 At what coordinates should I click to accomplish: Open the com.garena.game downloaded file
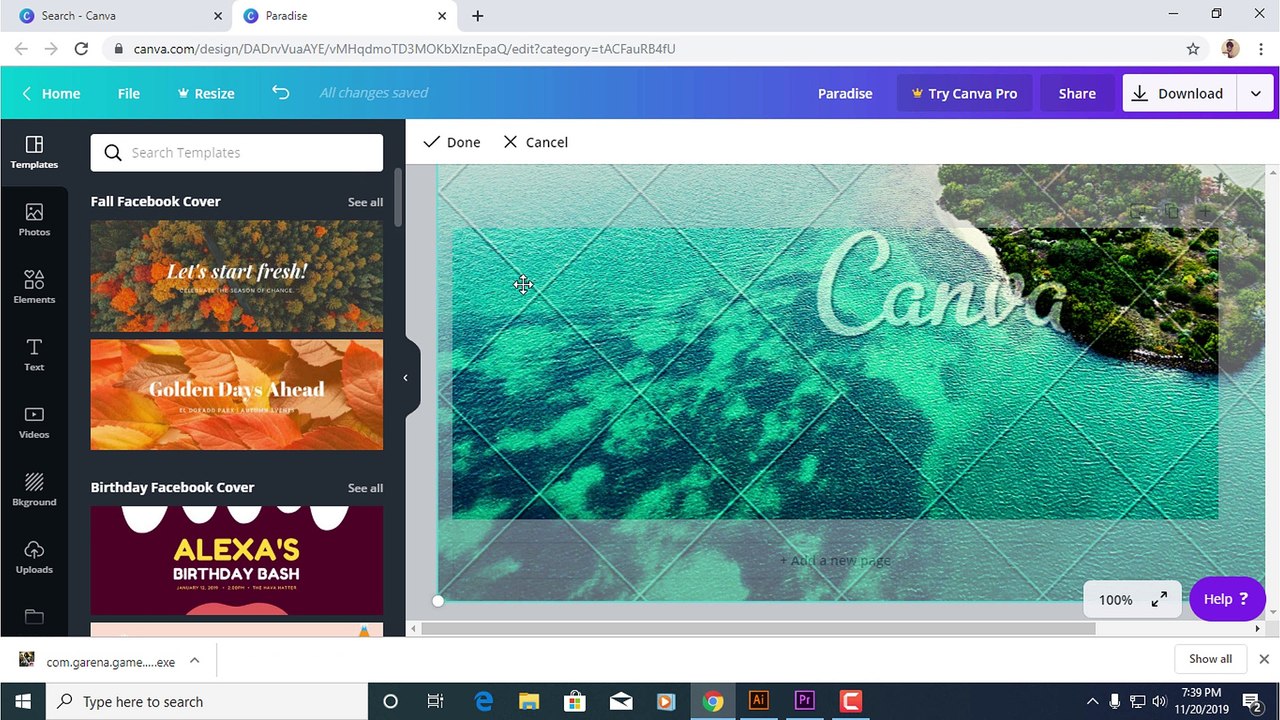tap(98, 661)
